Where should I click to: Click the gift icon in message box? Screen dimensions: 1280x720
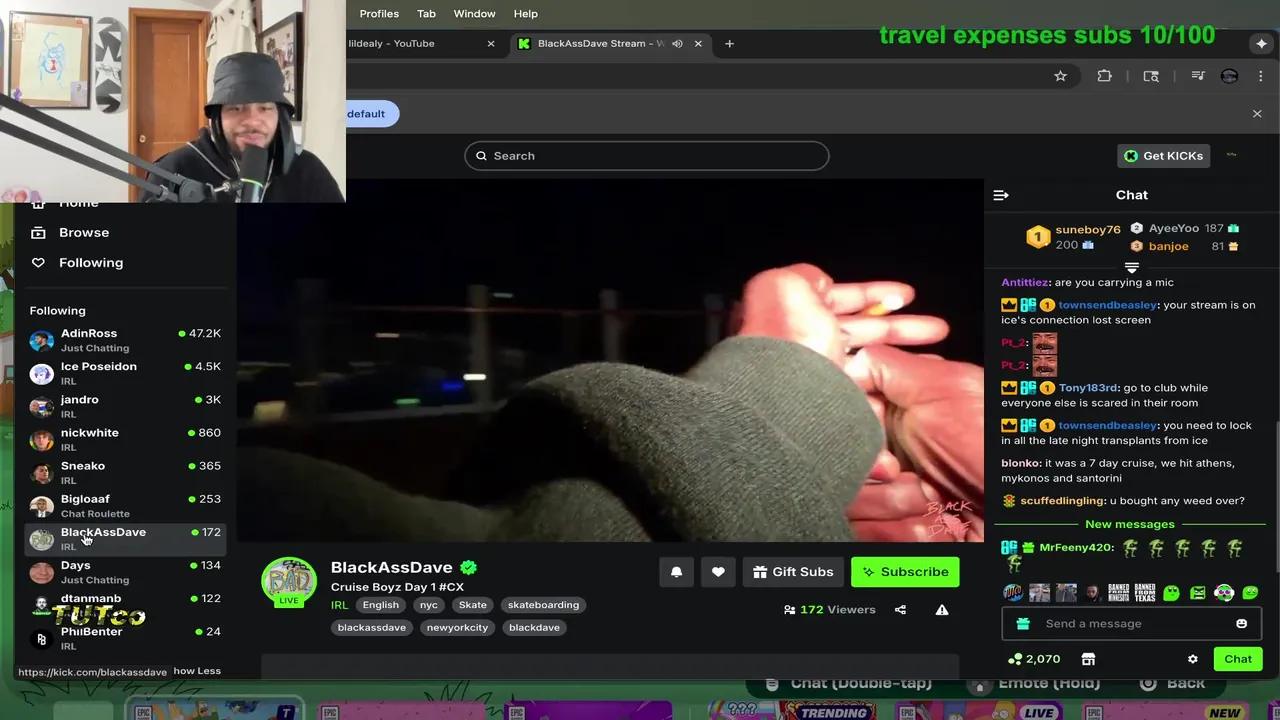tap(1023, 623)
